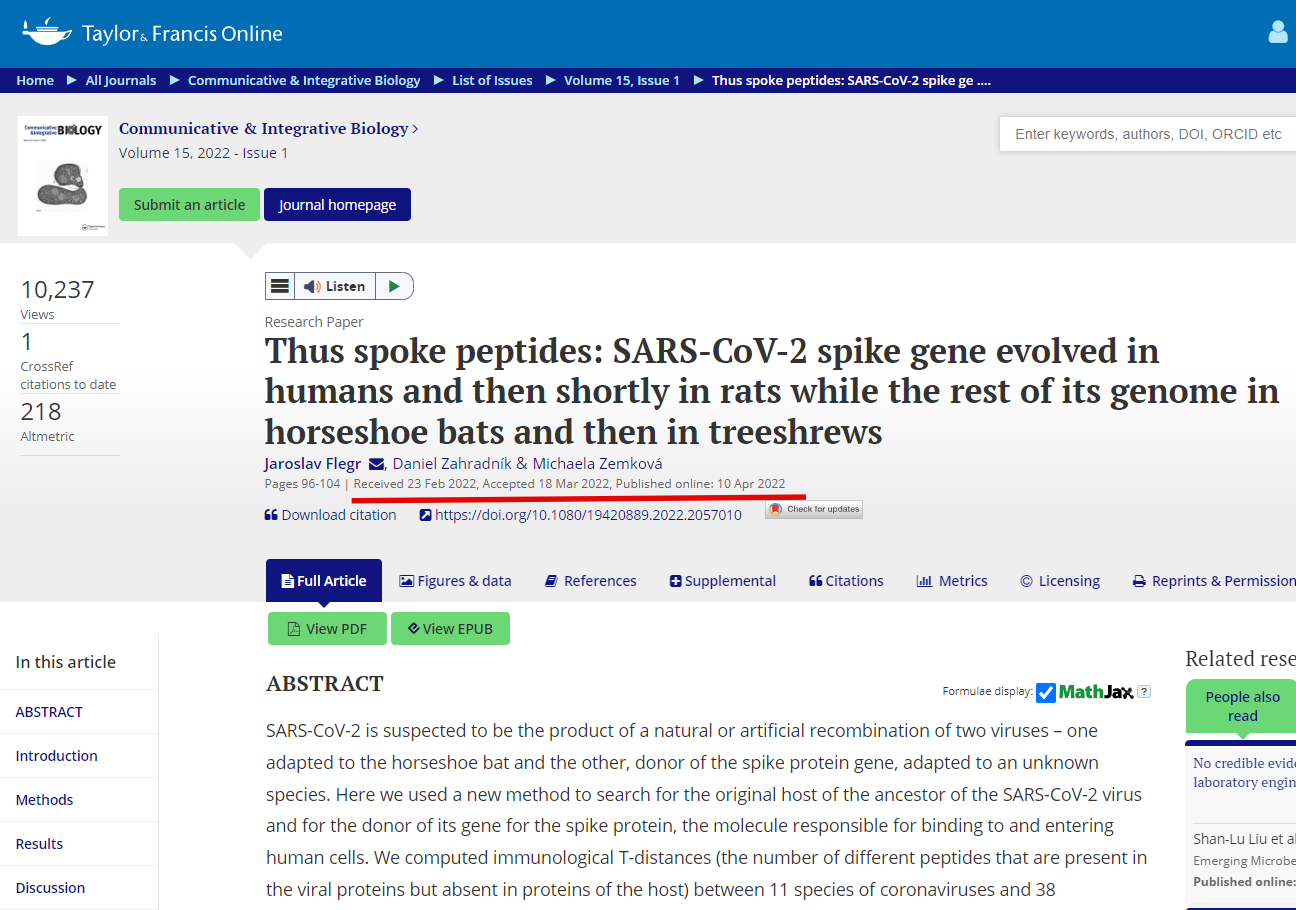
Task: Click CrossRef citations to date count
Action: click(27, 343)
